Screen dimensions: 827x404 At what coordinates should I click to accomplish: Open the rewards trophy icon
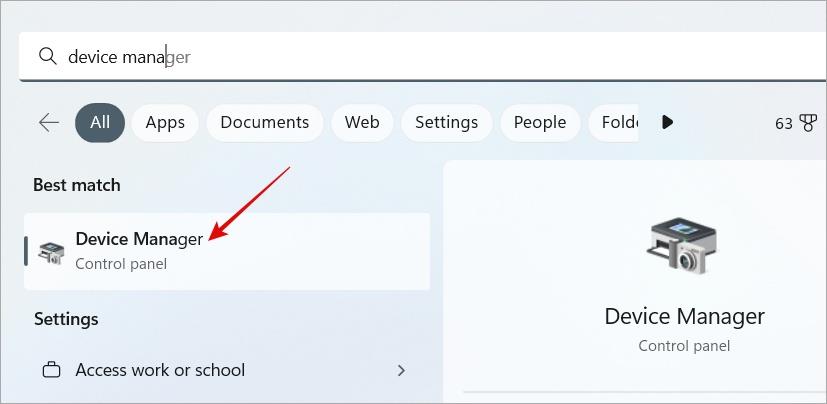[x=807, y=123]
